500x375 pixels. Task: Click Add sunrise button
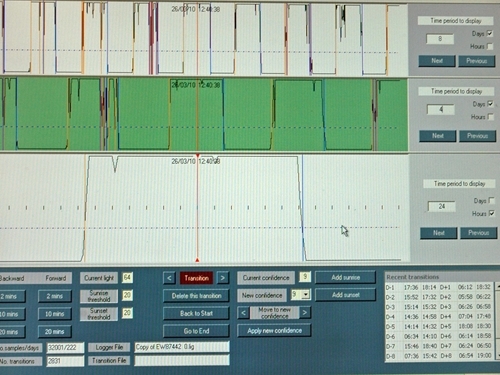345,277
